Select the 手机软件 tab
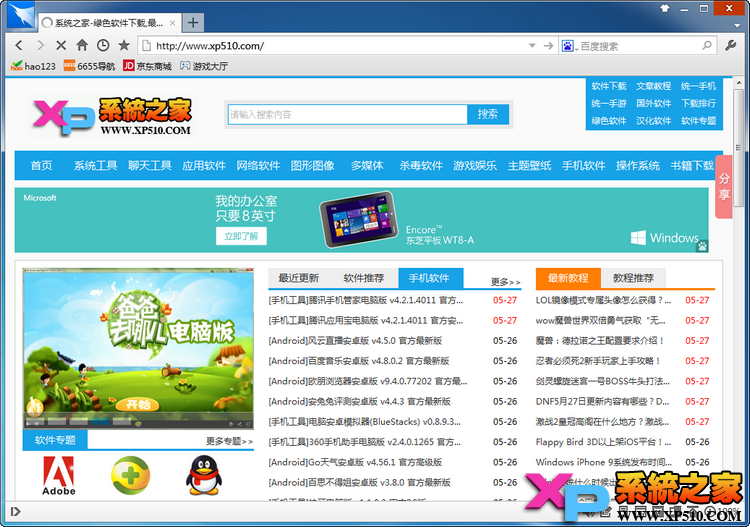Viewport: 750px width, 527px height. coord(430,278)
